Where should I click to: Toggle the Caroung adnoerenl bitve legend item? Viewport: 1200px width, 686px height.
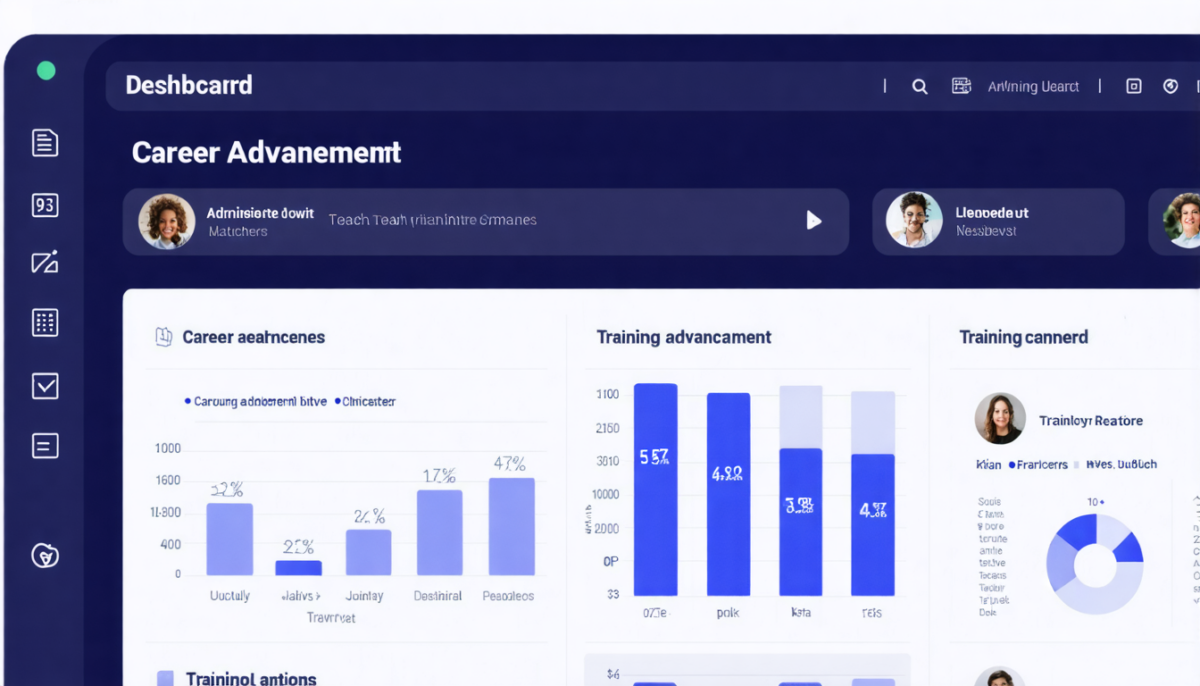point(255,401)
